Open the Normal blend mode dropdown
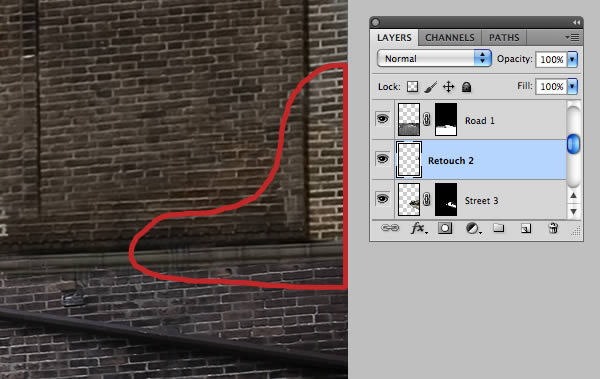The image size is (600, 379). [x=434, y=59]
